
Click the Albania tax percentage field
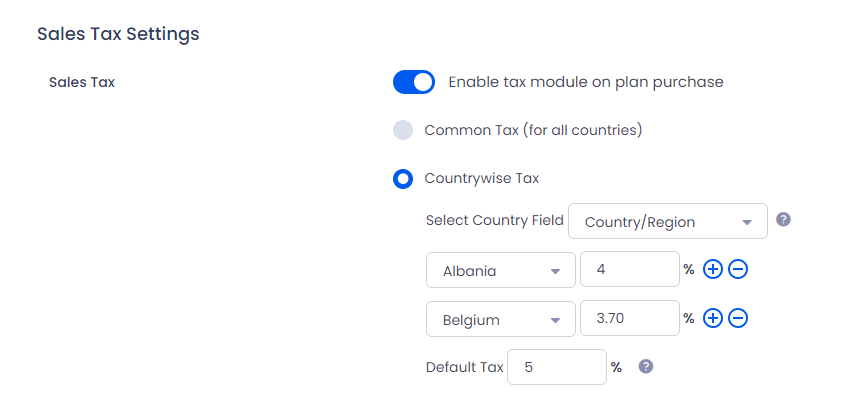coord(629,269)
